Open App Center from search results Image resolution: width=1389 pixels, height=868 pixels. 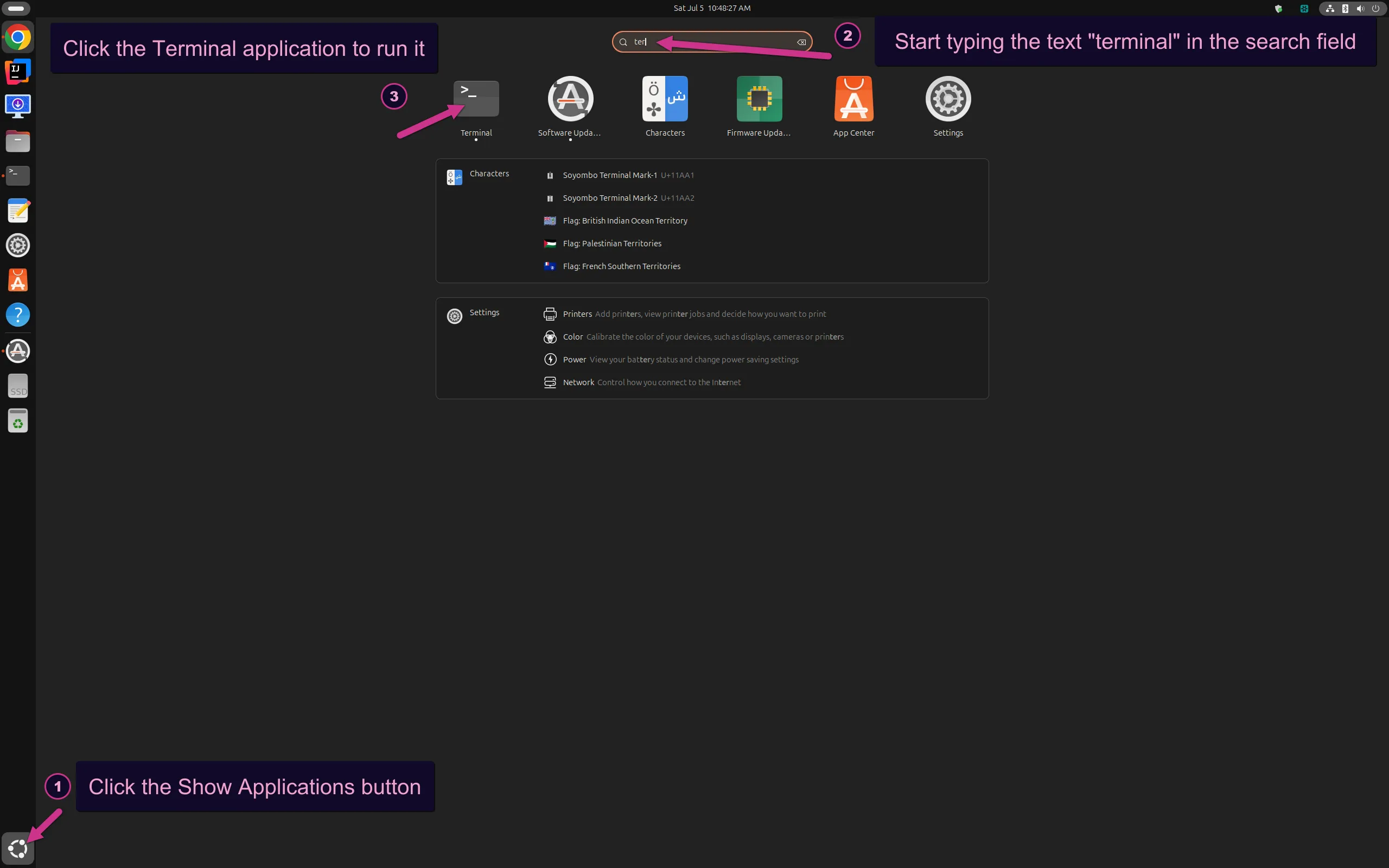(853, 106)
